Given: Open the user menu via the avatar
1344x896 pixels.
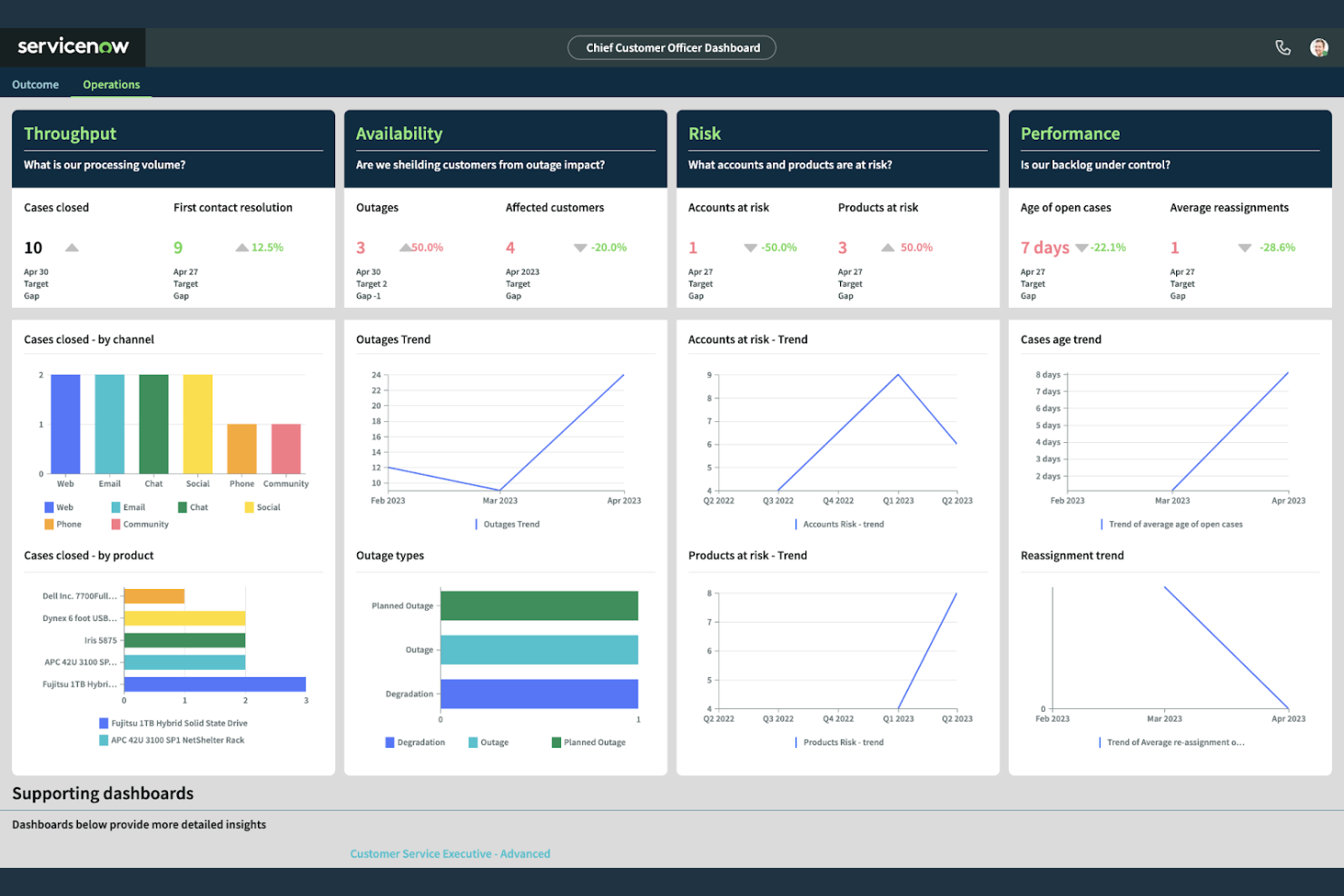Looking at the screenshot, I should [x=1319, y=47].
